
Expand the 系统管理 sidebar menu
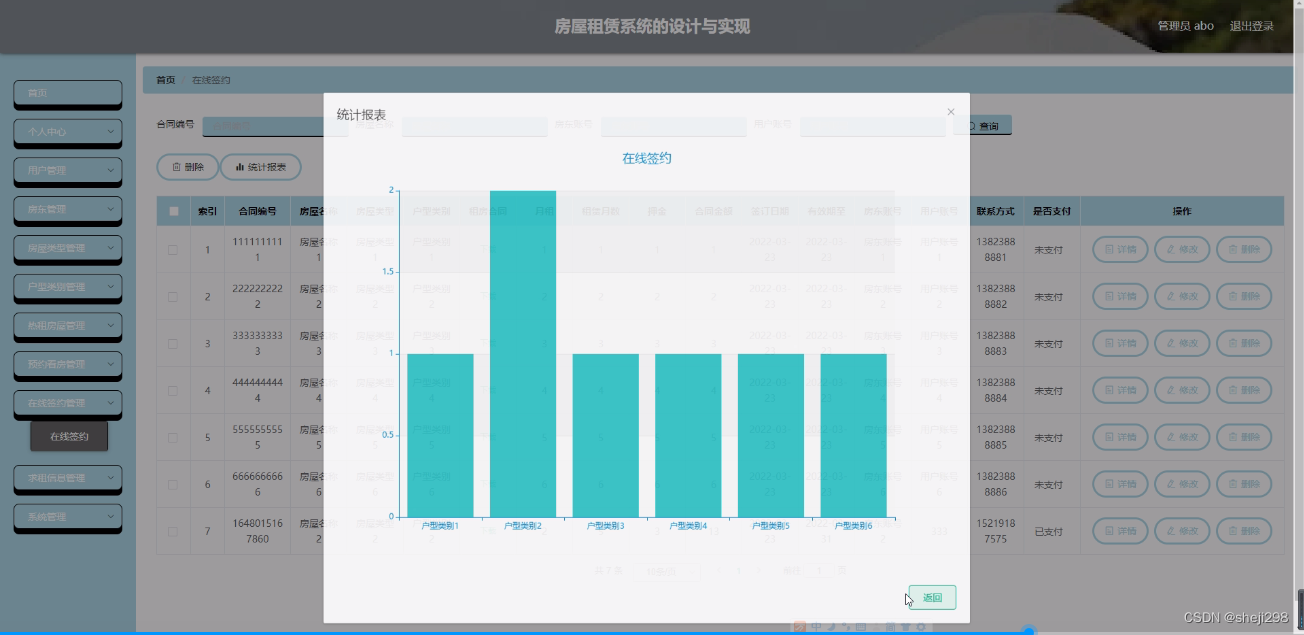pyautogui.click(x=67, y=518)
